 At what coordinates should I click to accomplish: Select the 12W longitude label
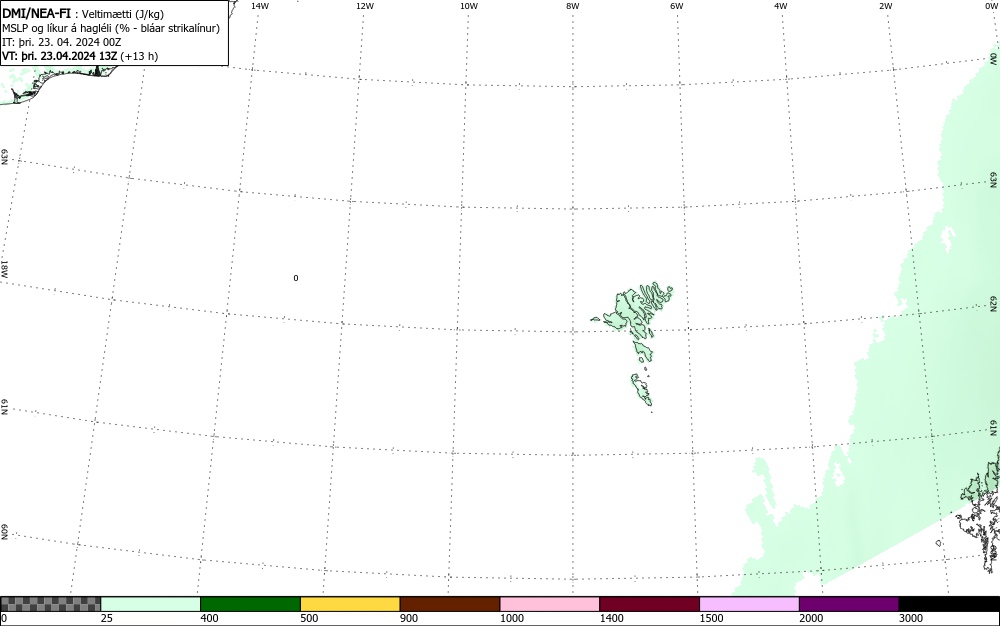pos(364,6)
